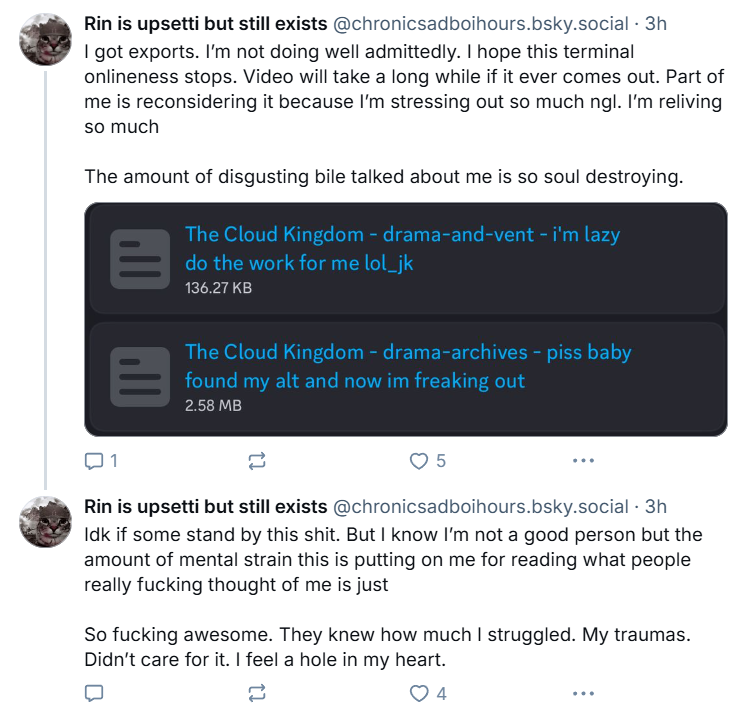This screenshot has height=717, width=745.
Task: Open more options on the first post
Action: pos(583,460)
